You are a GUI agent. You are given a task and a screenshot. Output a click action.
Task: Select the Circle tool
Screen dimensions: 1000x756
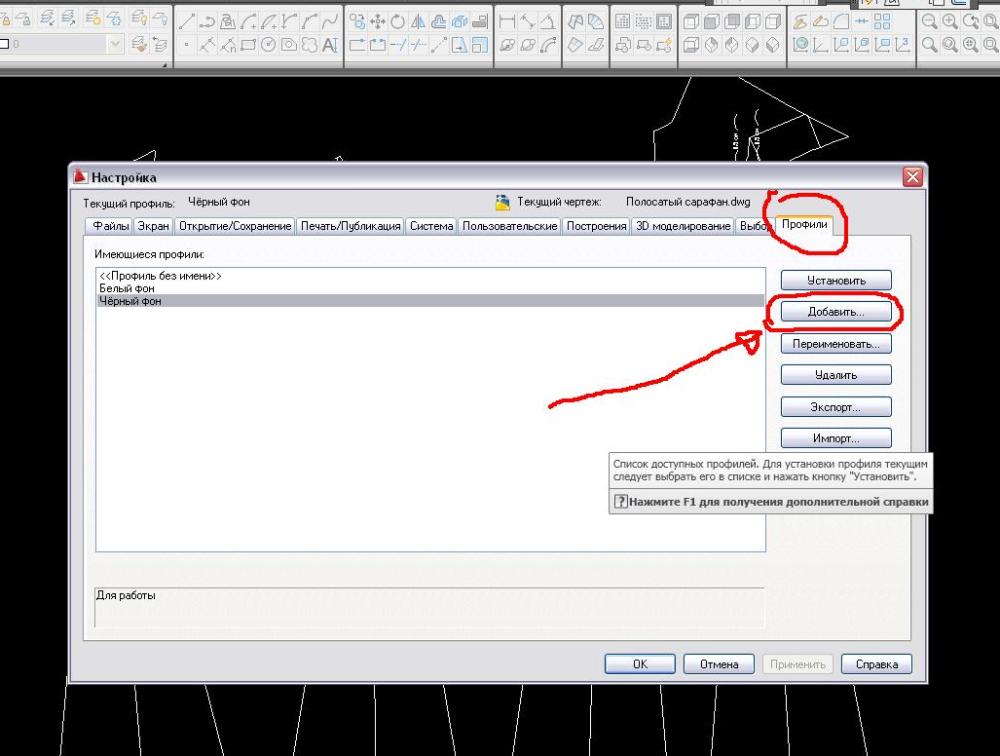(x=268, y=45)
